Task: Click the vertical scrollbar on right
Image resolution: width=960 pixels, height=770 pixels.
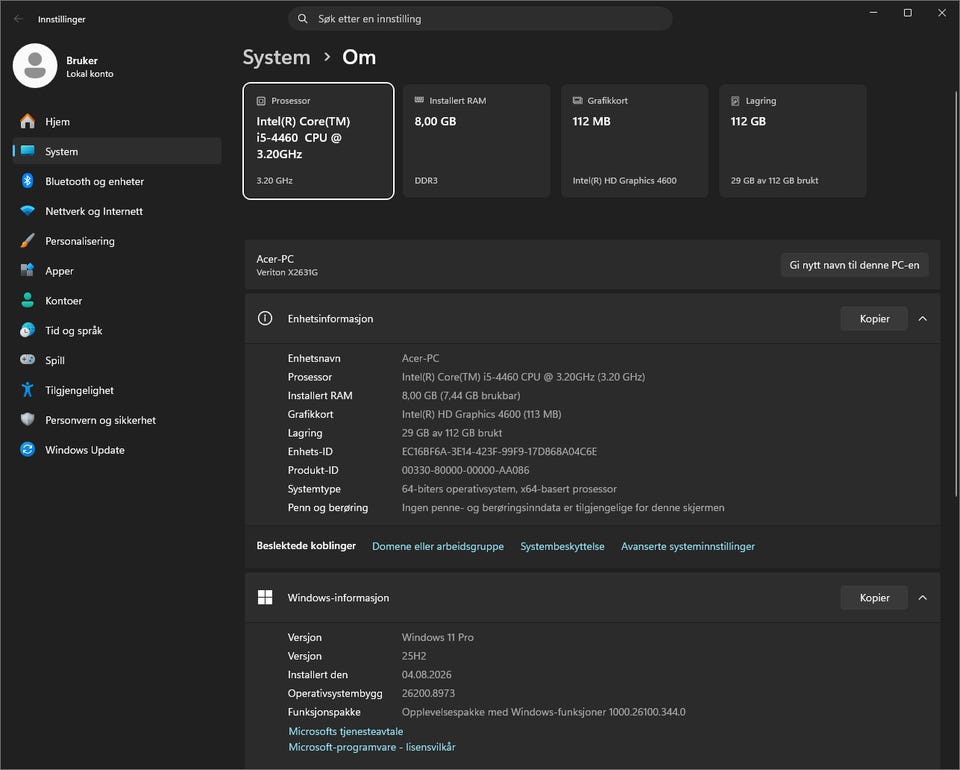Action: click(x=956, y=294)
